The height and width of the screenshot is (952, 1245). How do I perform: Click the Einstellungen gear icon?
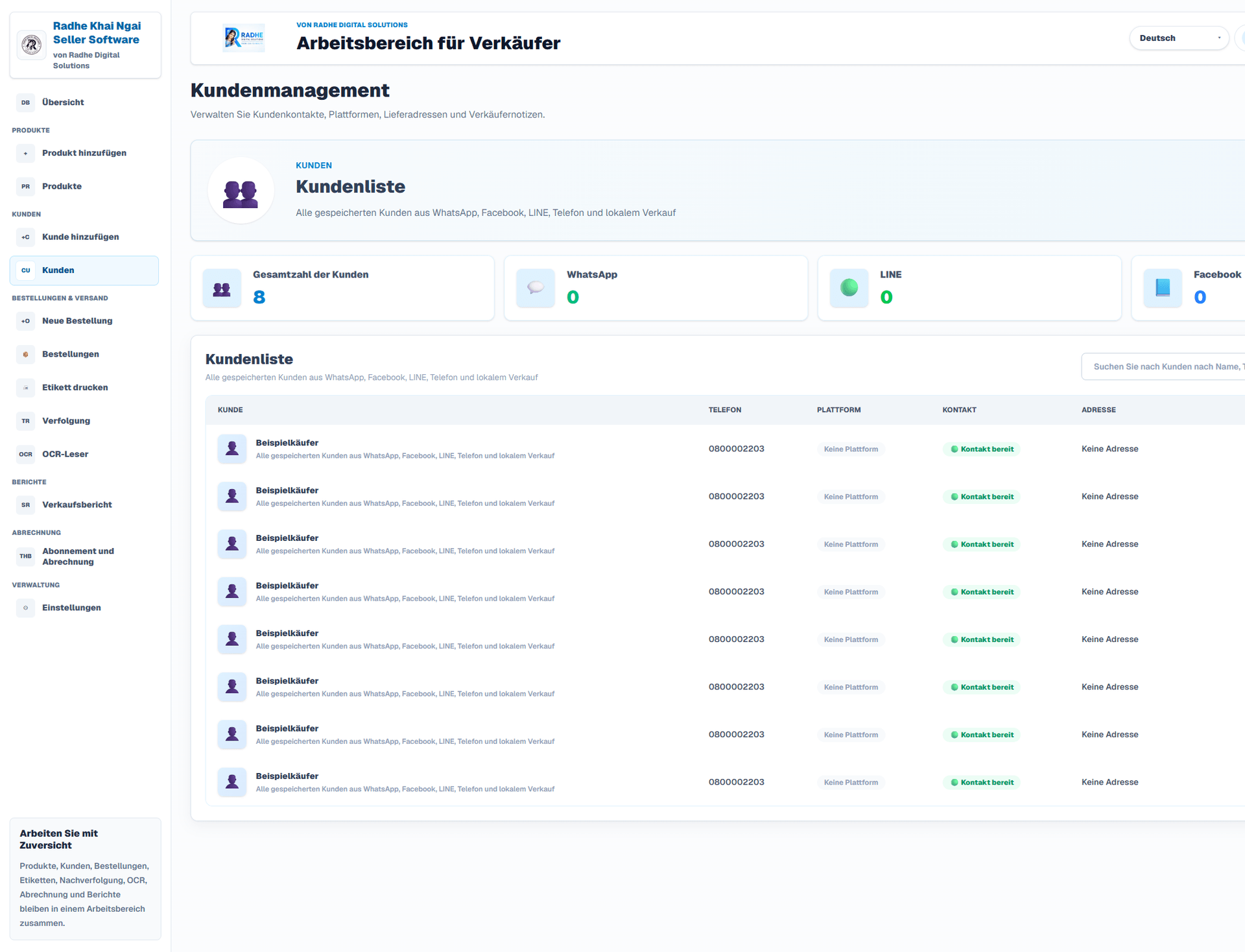(x=25, y=608)
